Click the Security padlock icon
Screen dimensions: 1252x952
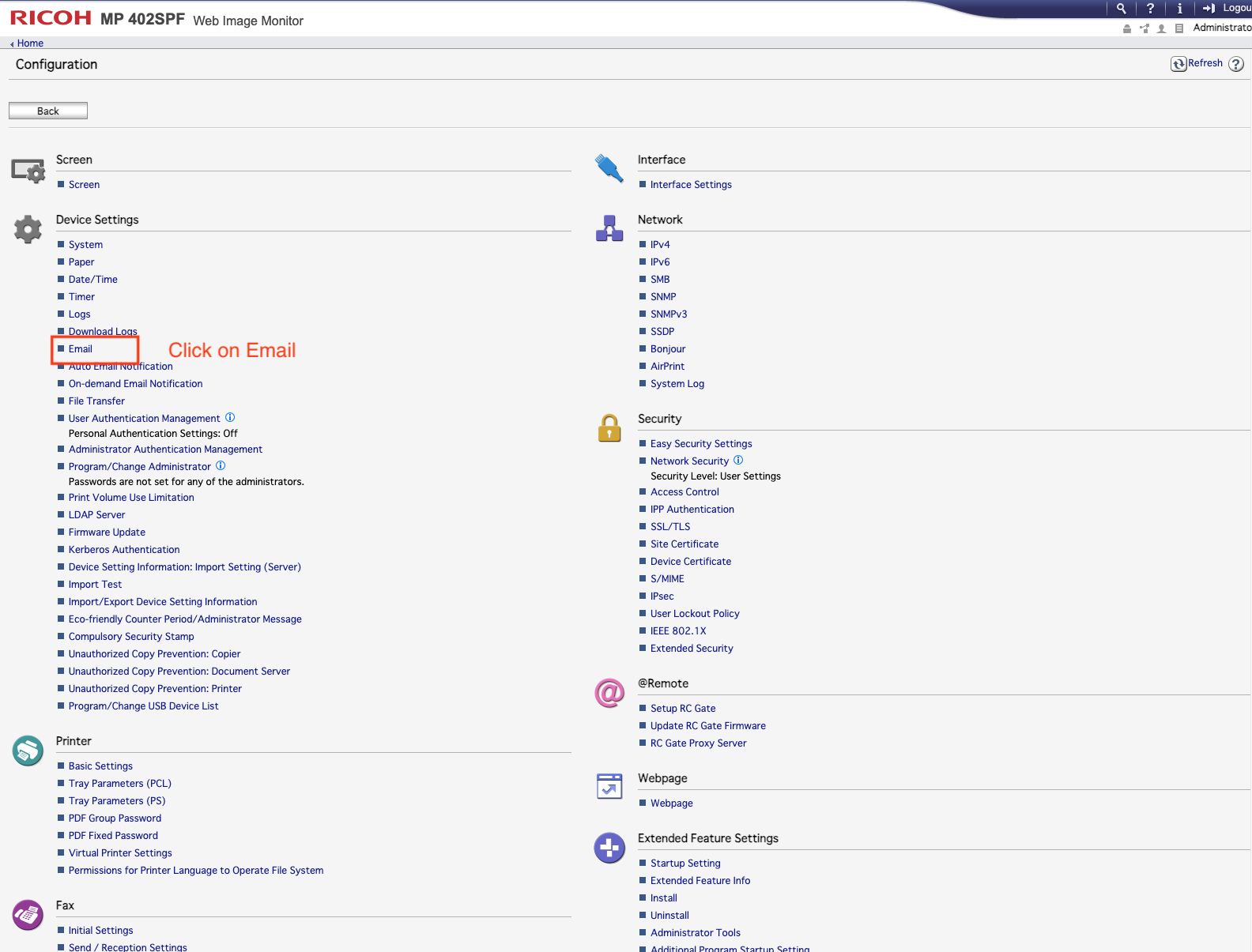609,428
